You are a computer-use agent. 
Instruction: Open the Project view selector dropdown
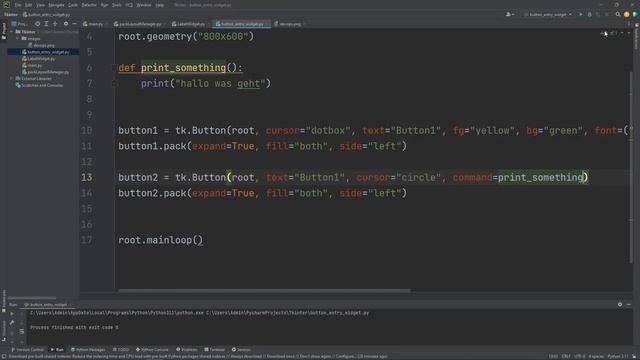tap(19, 24)
